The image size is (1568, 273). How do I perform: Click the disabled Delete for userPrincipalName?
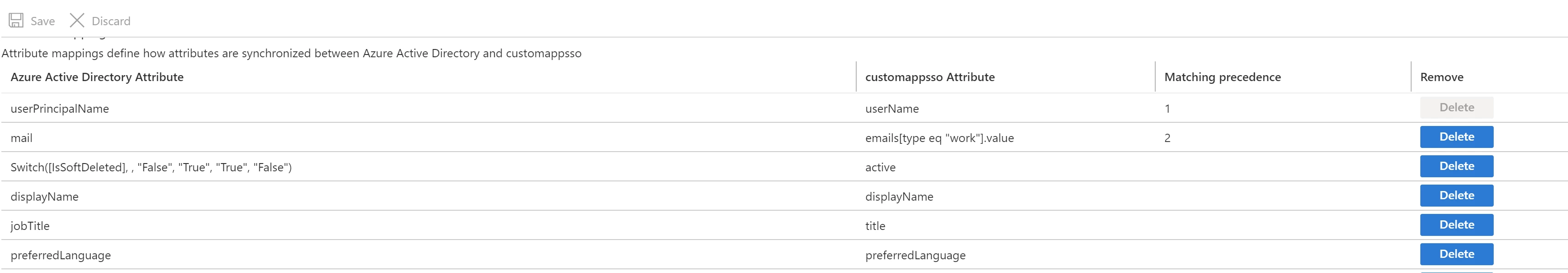tap(1456, 108)
